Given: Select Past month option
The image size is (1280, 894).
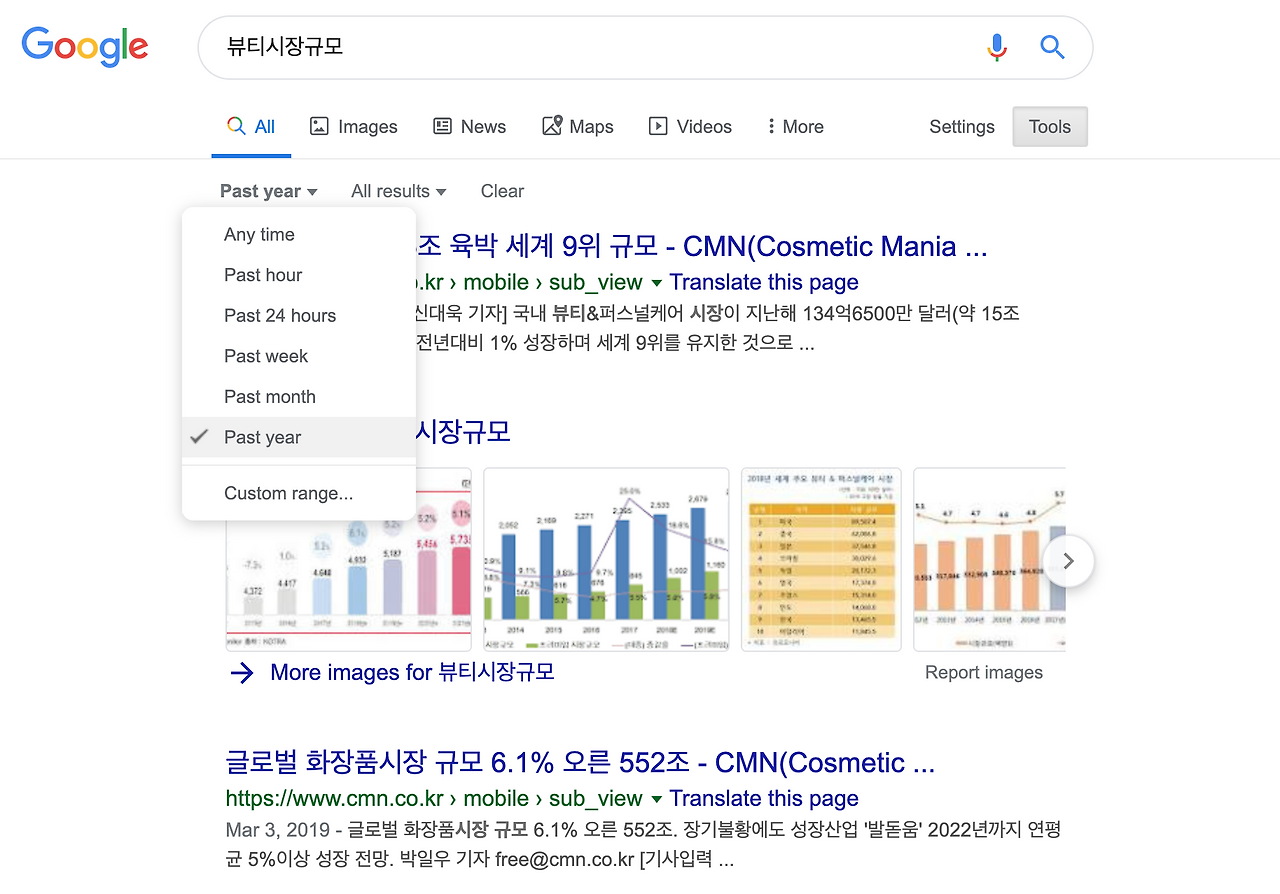Looking at the screenshot, I should pyautogui.click(x=299, y=397).
